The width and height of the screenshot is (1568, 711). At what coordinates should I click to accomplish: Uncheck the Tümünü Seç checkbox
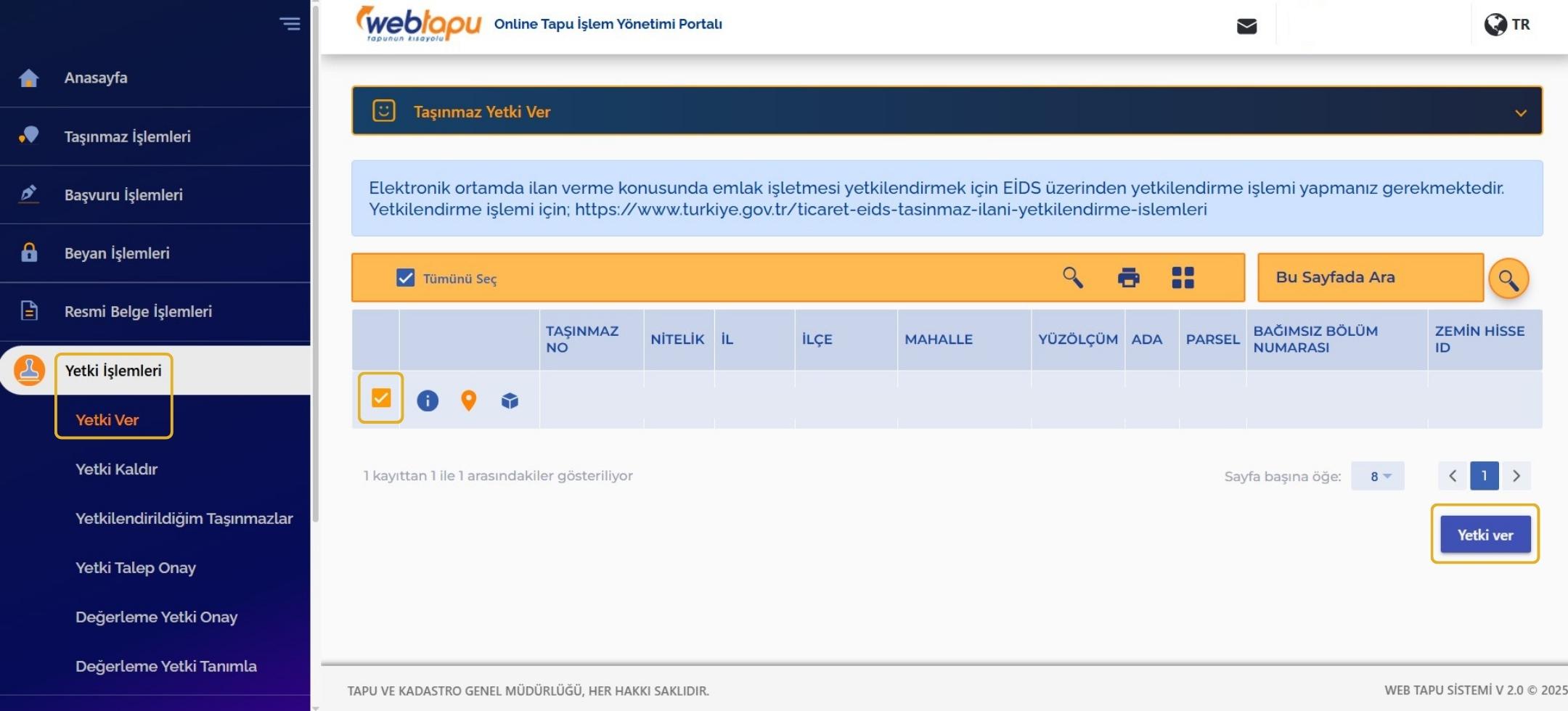[x=404, y=277]
